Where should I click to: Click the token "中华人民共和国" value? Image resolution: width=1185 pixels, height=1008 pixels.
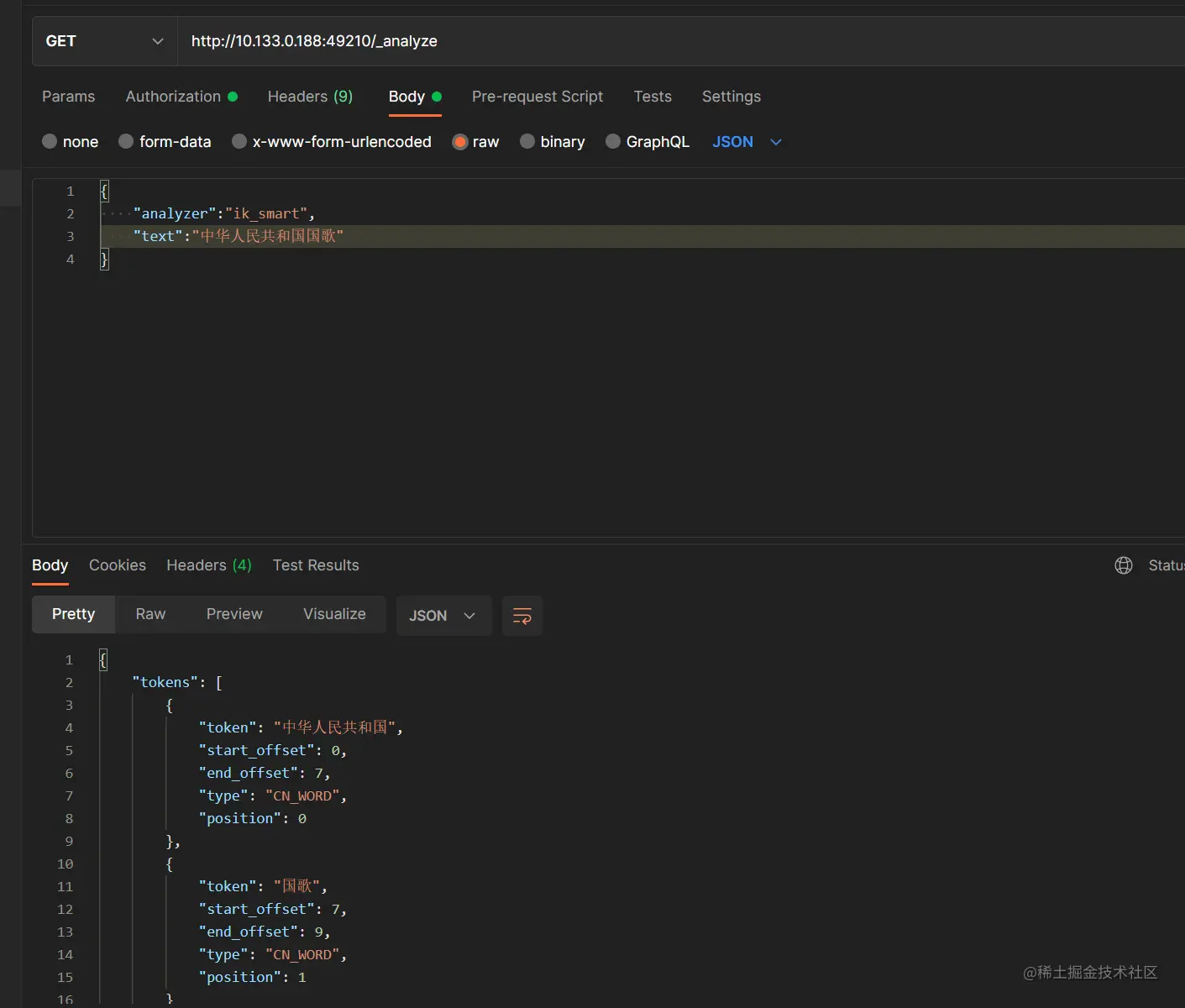point(334,728)
